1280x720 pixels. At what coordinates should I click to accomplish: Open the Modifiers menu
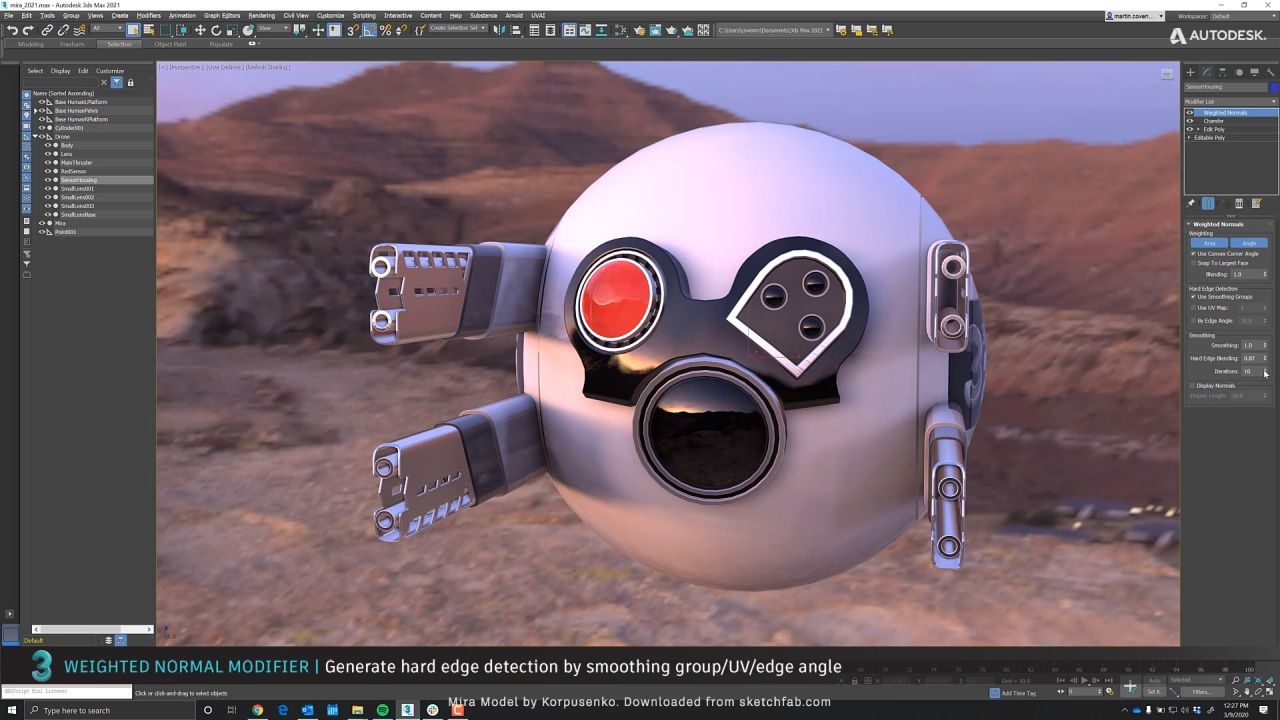(148, 16)
